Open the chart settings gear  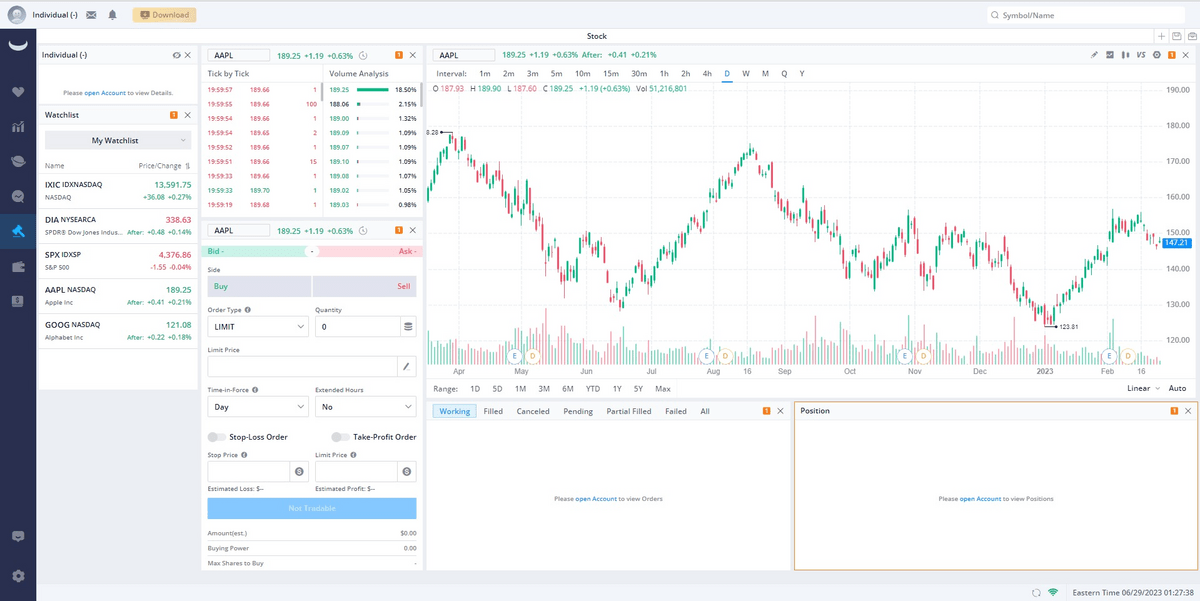[x=1157, y=55]
